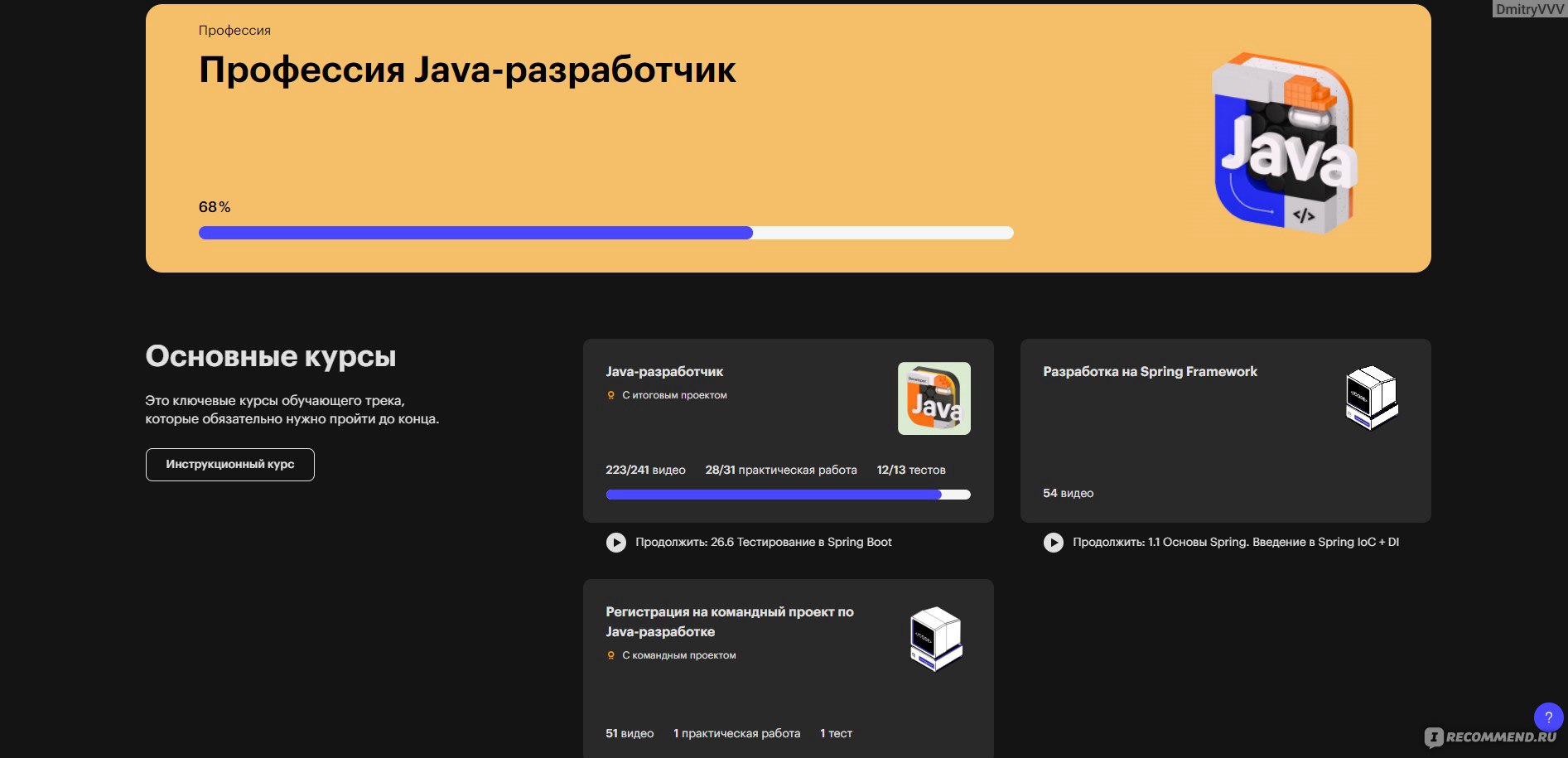1568x758 pixels.
Task: Click the small Профессия label above the heading
Action: 234,31
